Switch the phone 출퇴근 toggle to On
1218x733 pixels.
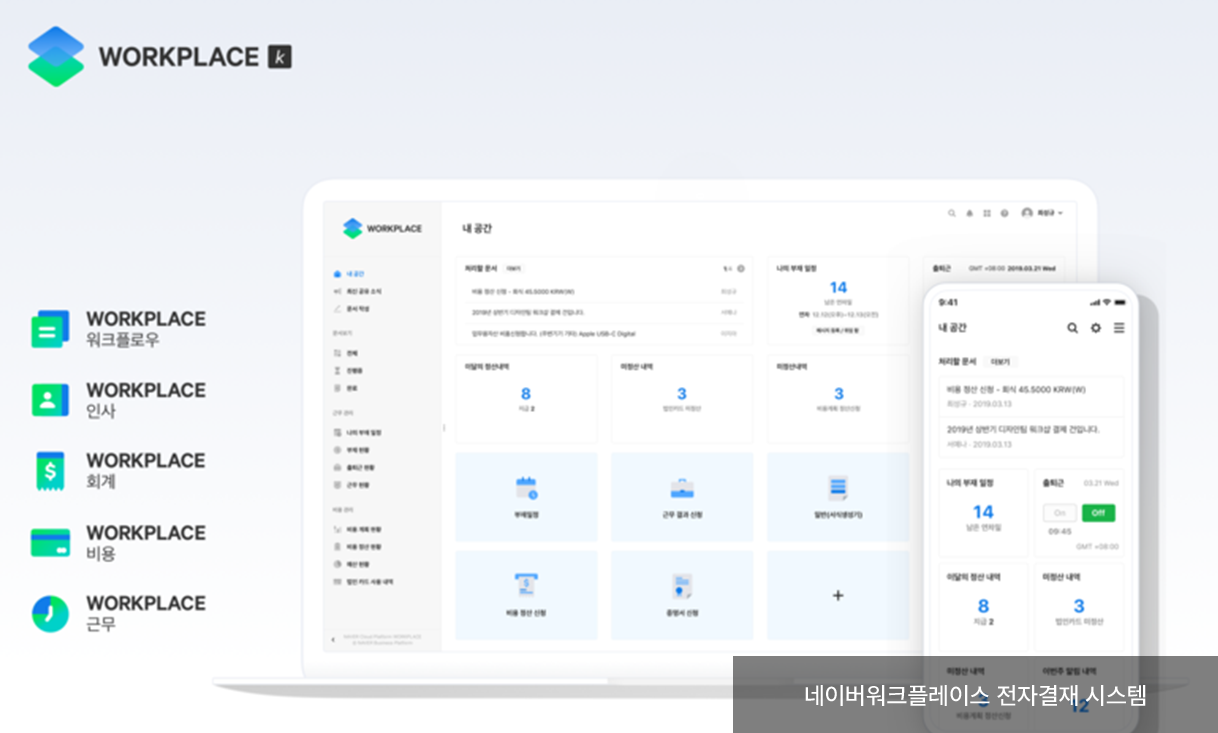(1060, 512)
